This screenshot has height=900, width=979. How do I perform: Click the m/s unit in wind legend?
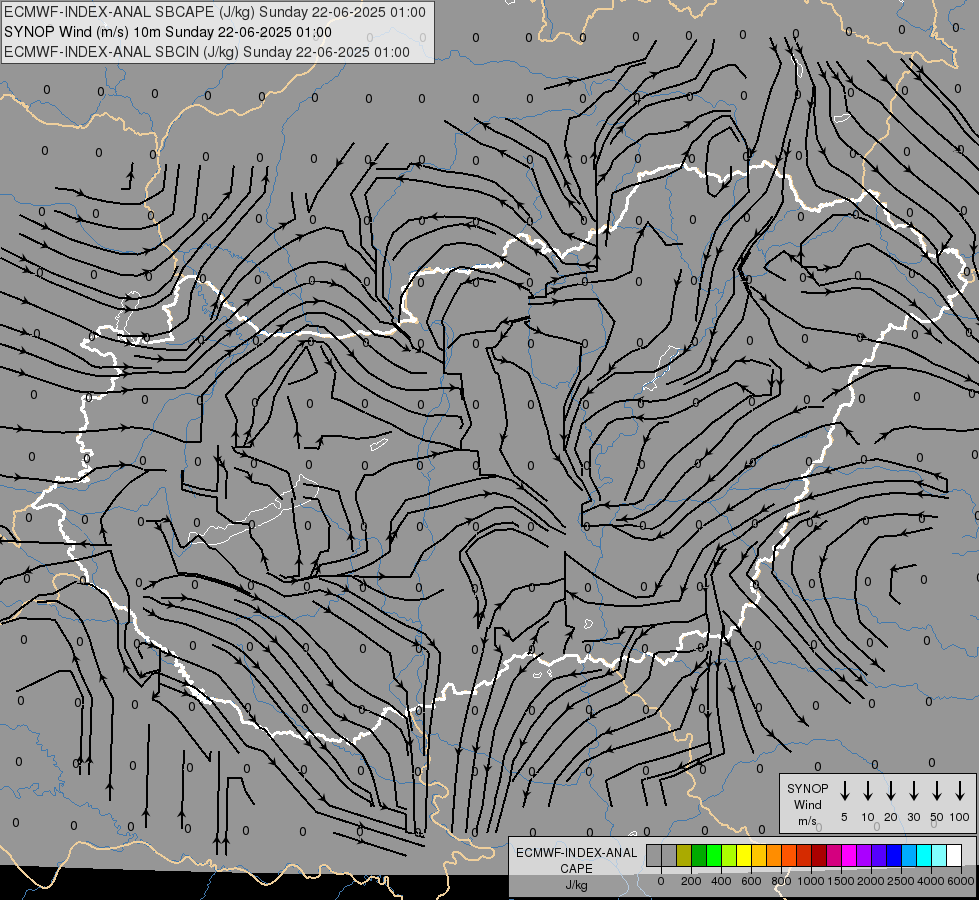[x=807, y=821]
